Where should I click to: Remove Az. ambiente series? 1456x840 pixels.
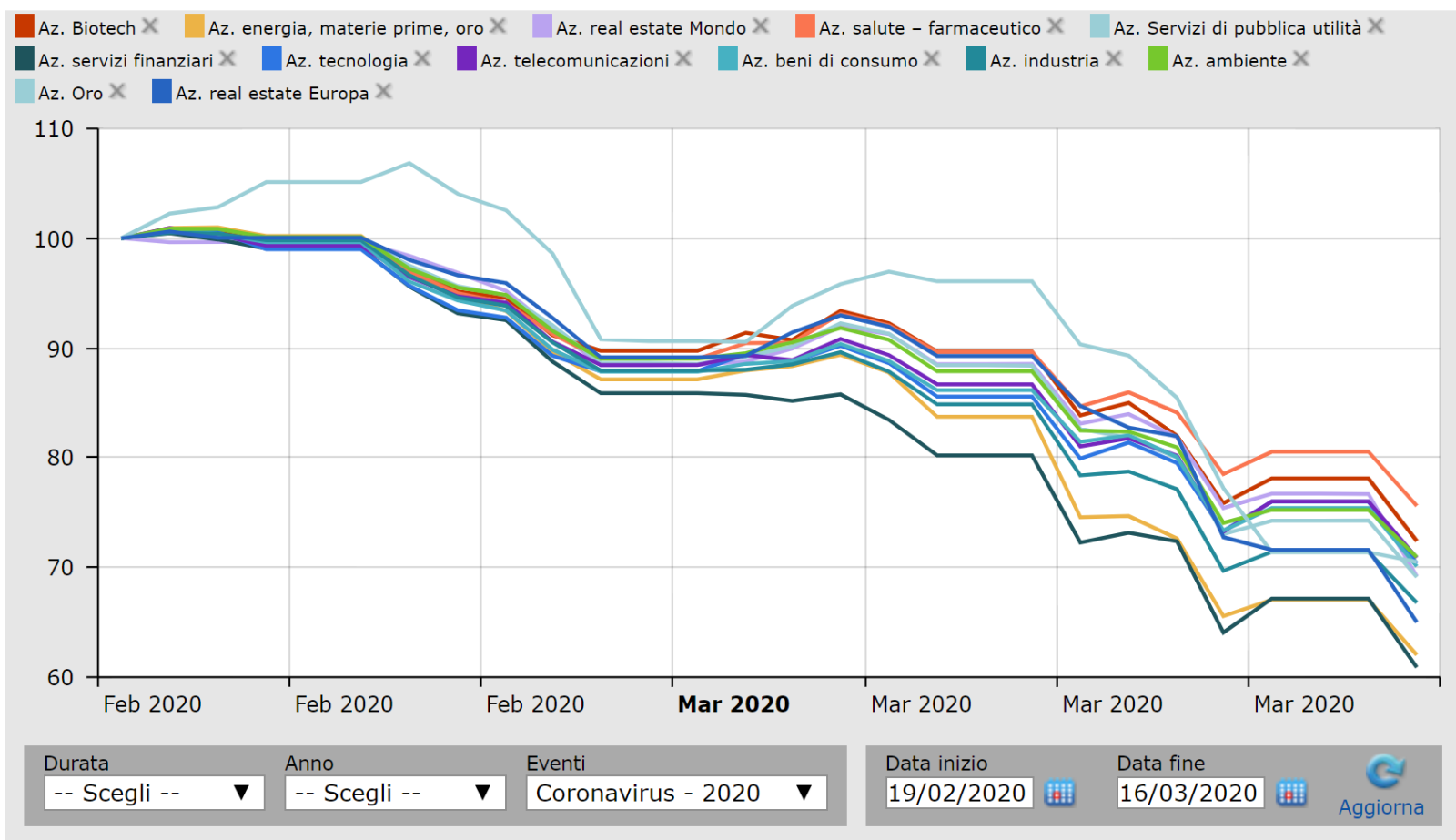pos(1301,59)
